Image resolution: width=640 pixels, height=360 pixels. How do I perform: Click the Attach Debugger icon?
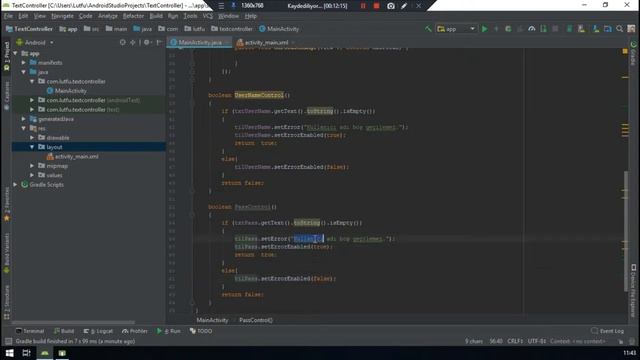[543, 29]
